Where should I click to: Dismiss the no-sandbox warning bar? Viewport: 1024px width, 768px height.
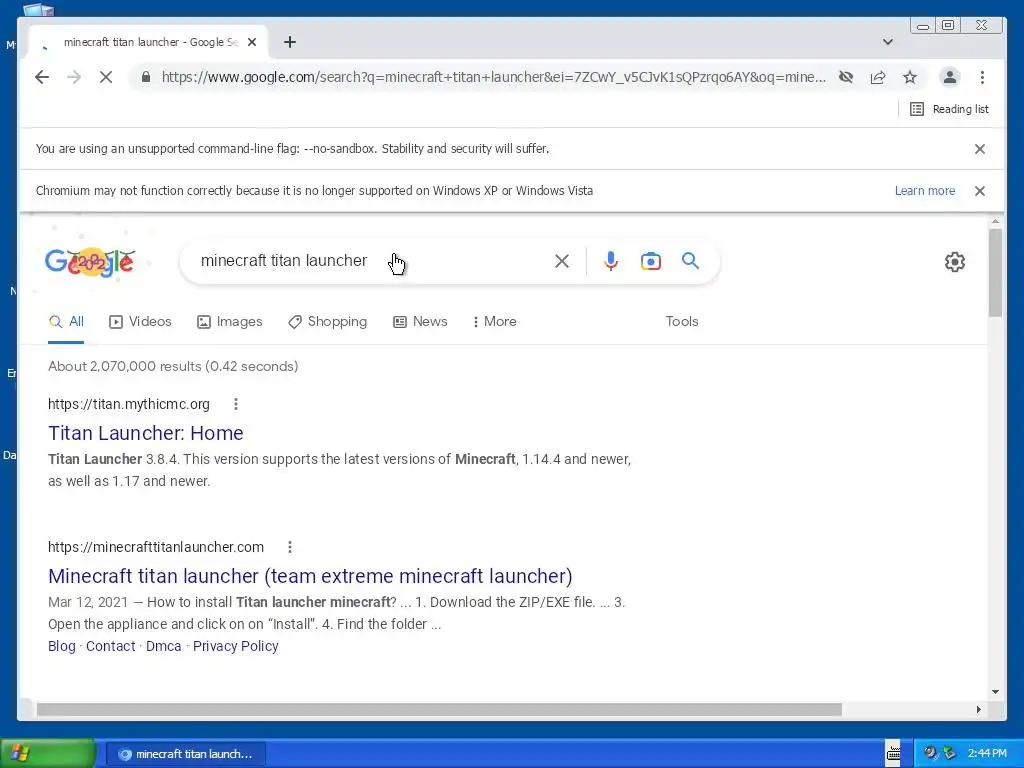980,149
